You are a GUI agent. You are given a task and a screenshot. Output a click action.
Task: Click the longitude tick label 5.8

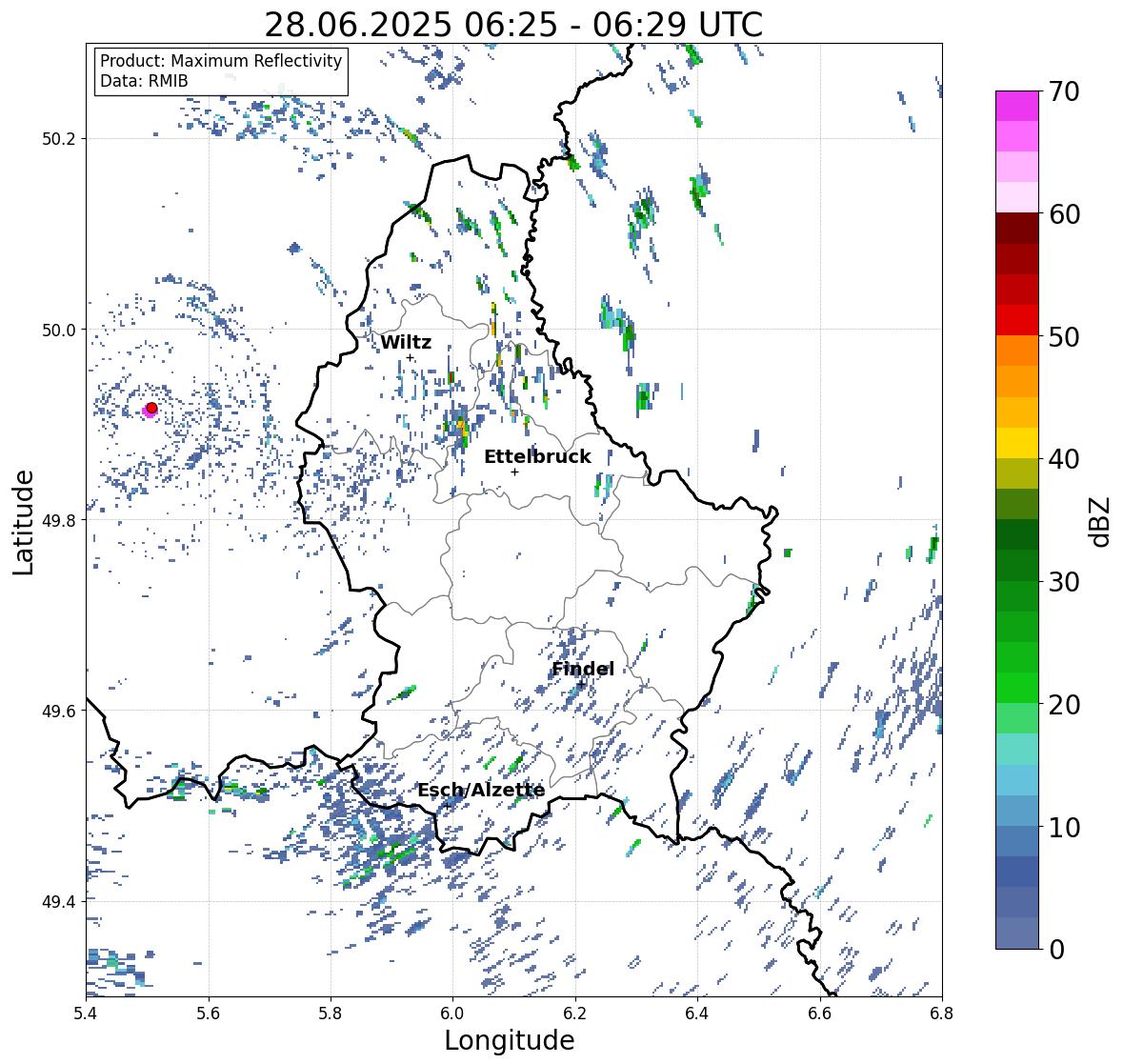[x=331, y=1014]
